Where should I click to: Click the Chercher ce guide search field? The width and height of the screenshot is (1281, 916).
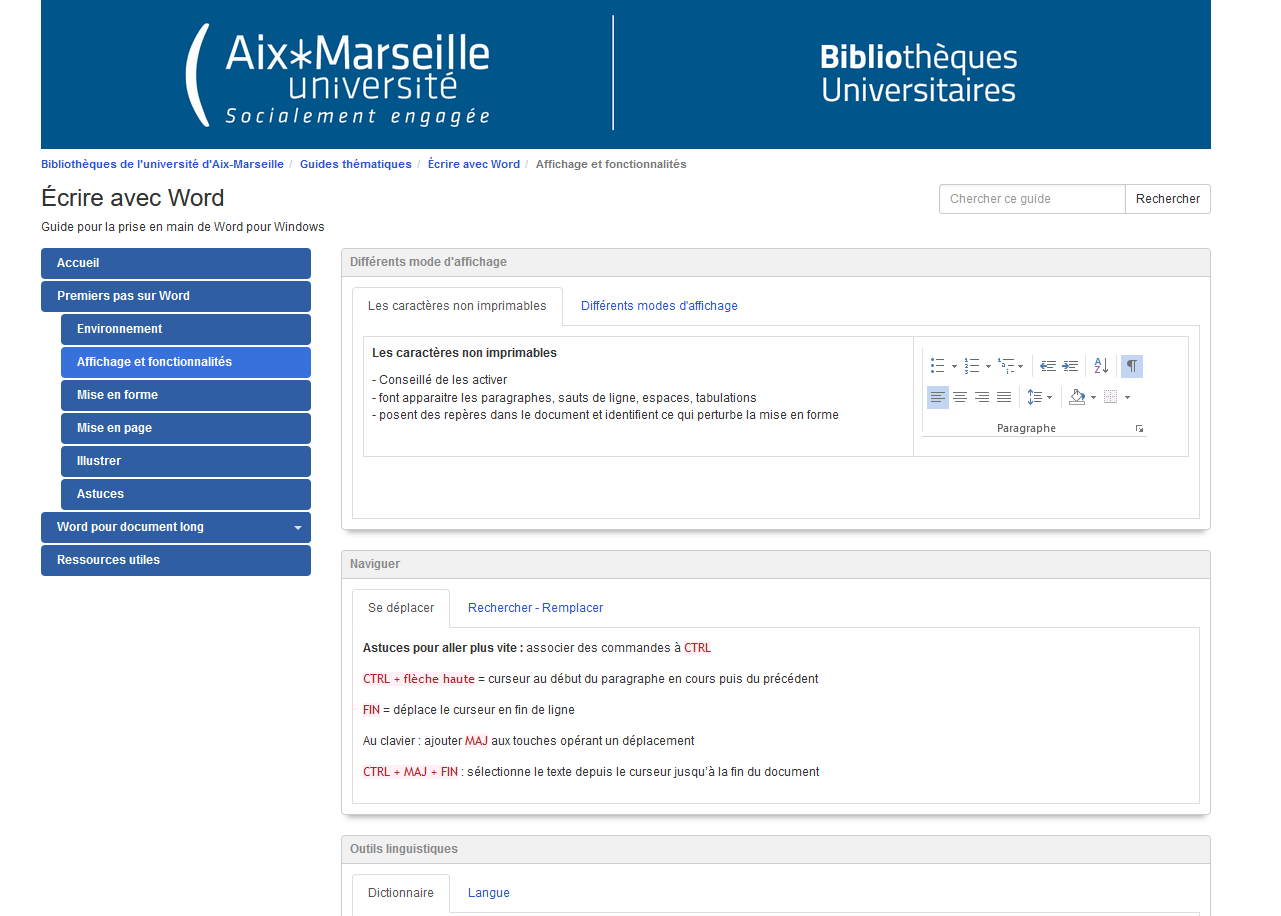(1032, 199)
